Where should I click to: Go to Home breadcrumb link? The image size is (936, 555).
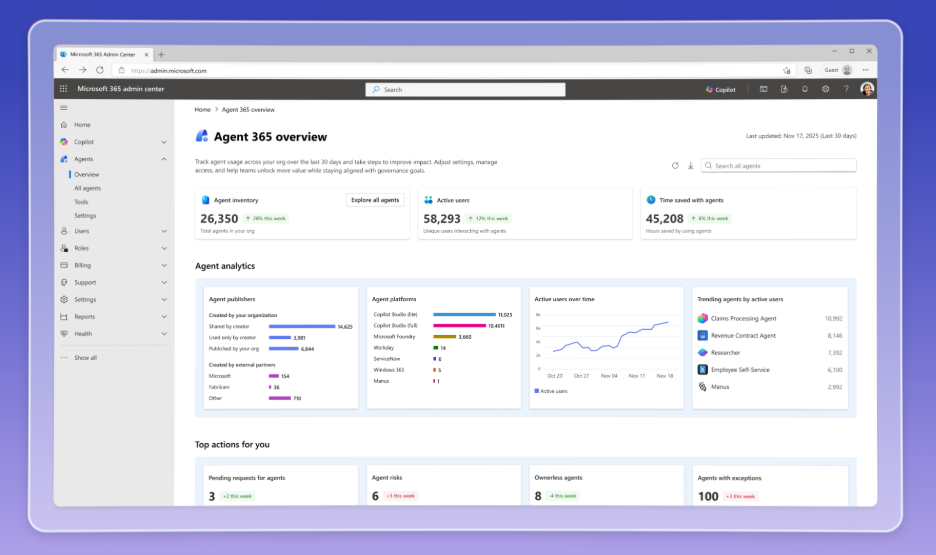(203, 109)
